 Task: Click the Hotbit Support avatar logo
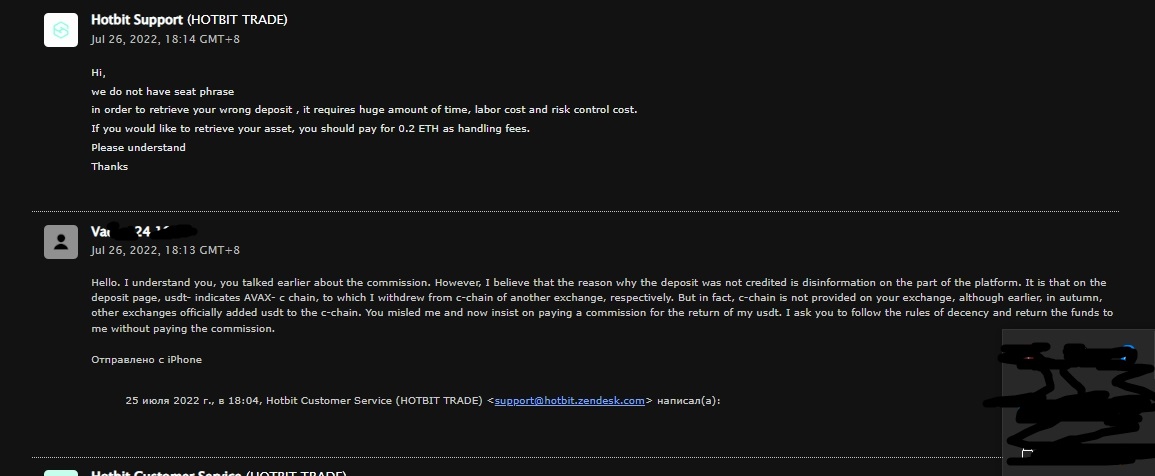click(x=61, y=30)
